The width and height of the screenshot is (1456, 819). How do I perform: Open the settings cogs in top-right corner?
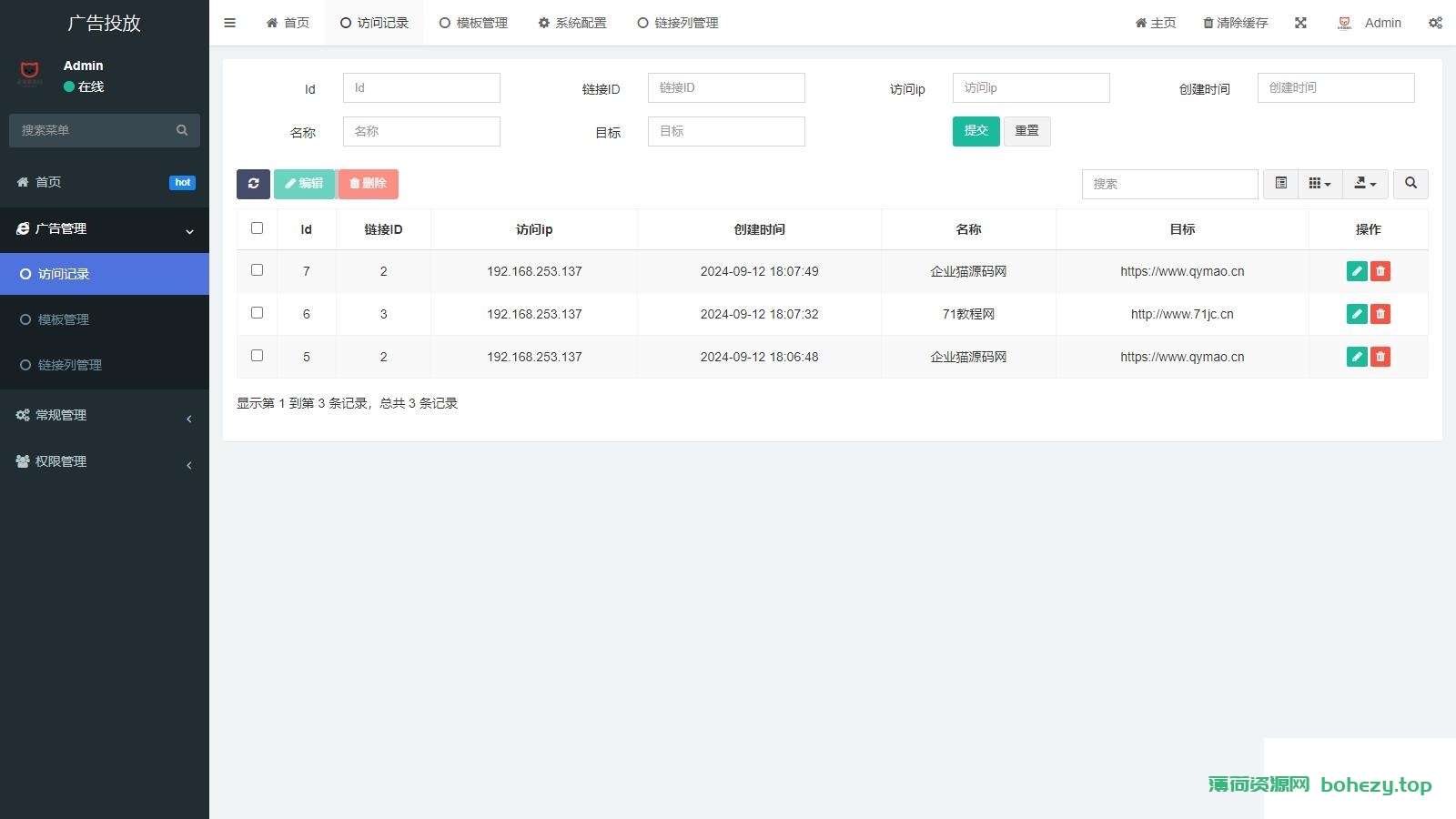coord(1435,23)
